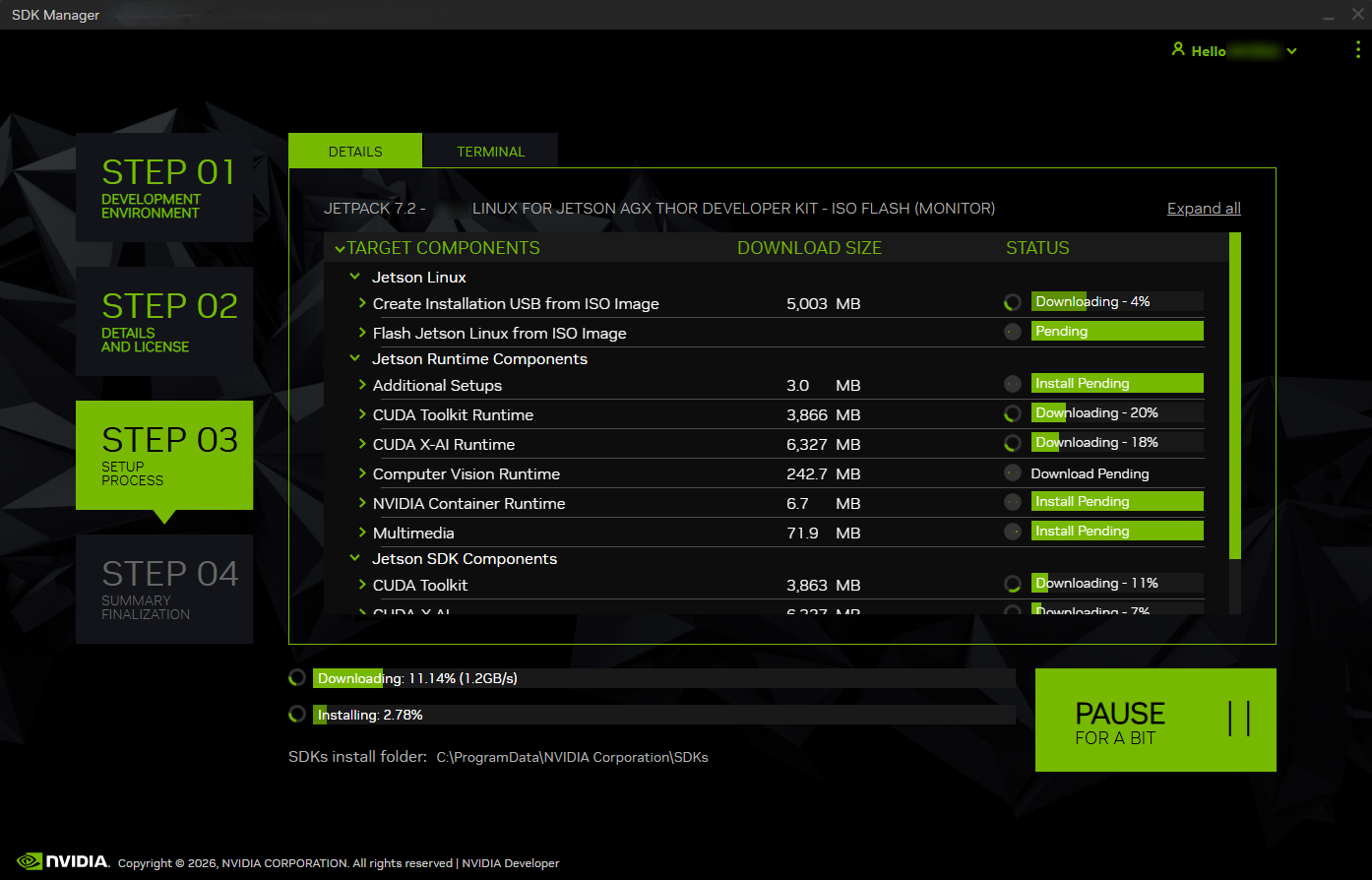The width and height of the screenshot is (1372, 880).
Task: Expand the CUDA Toolkit SDK row
Action: [363, 585]
